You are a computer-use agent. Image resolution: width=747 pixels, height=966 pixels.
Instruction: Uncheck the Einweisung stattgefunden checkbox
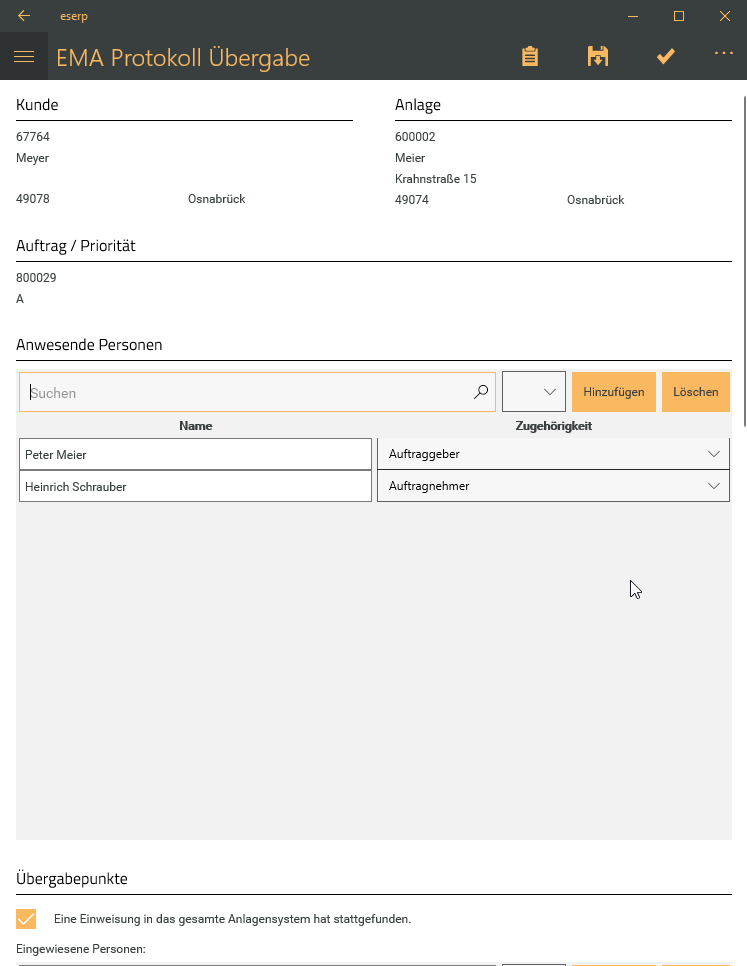tap(26, 918)
